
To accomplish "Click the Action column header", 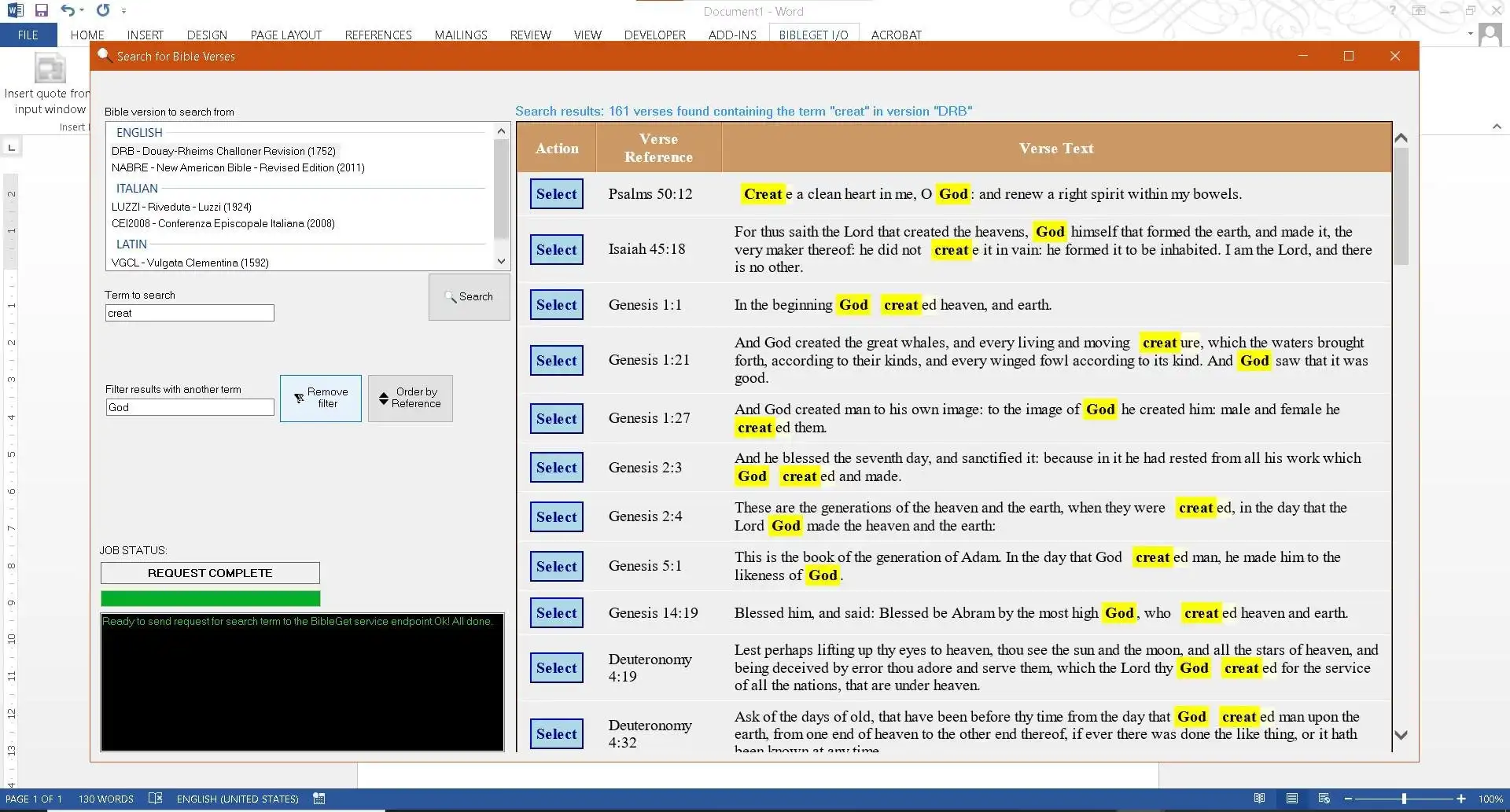I will coord(557,148).
